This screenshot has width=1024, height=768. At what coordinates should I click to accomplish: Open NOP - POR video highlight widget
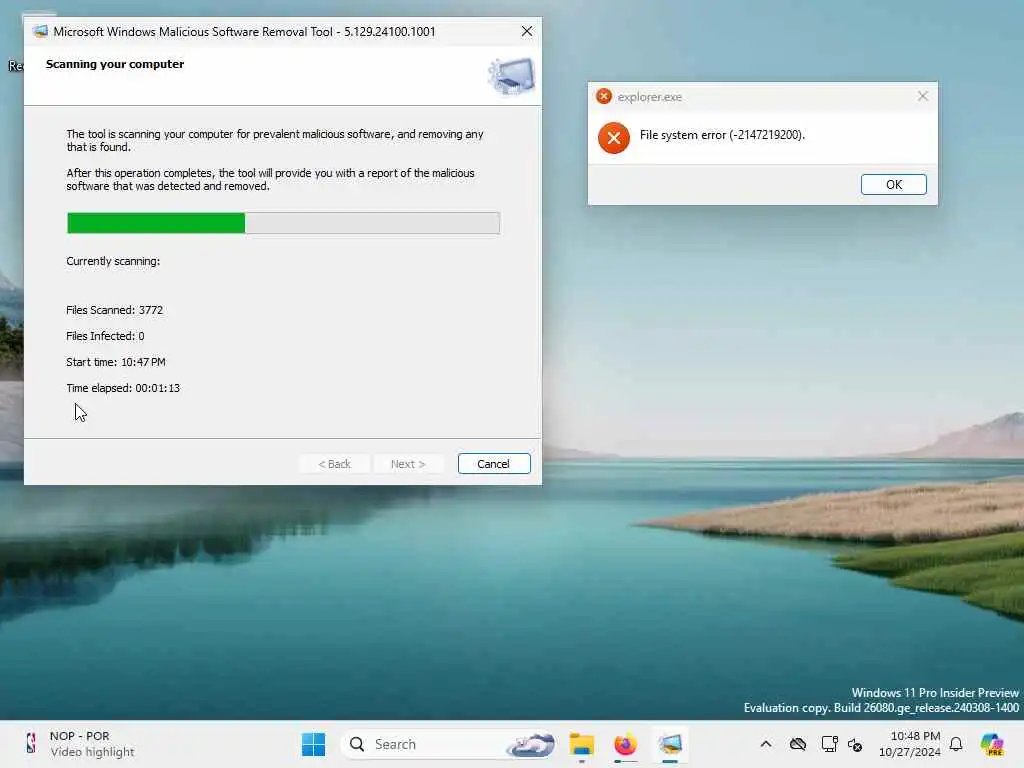coord(78,744)
